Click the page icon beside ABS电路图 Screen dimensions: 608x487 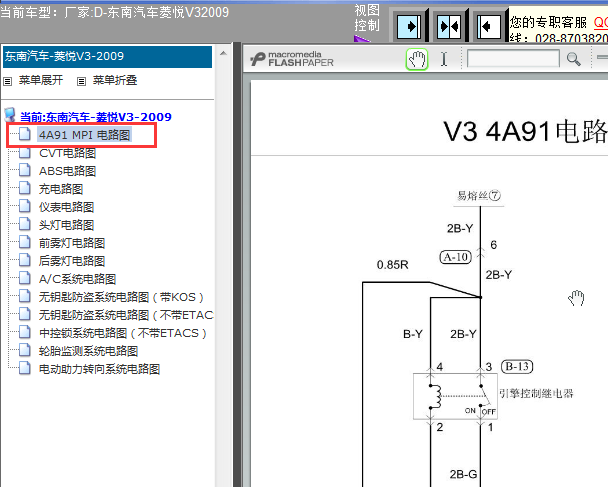tap(25, 170)
